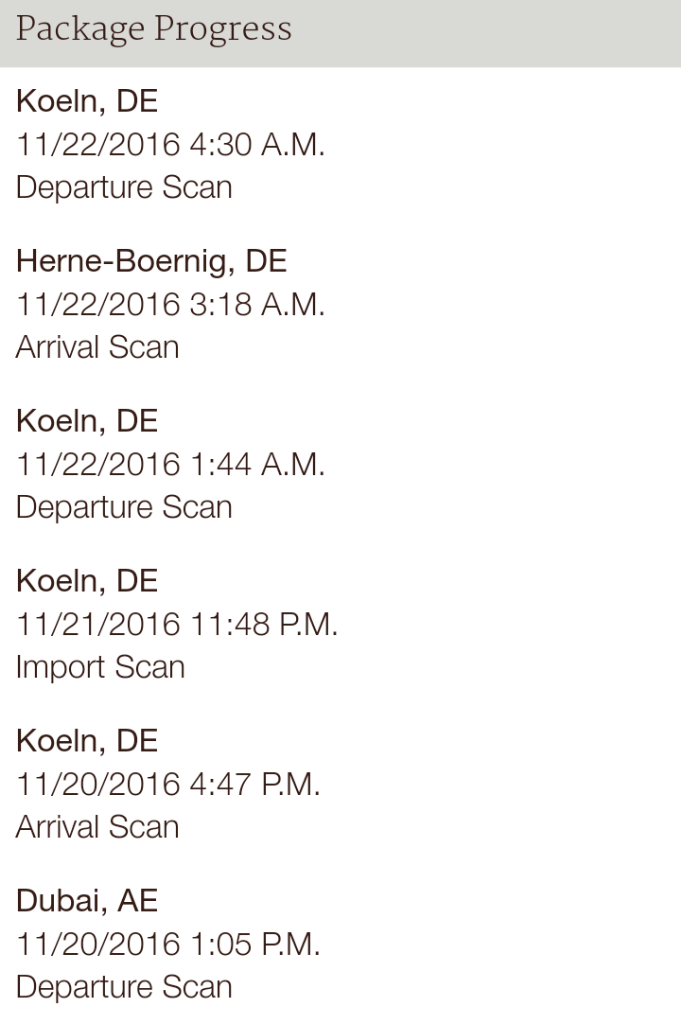
Task: Select the 11/21/2016 11:48 P.M. timestamp
Action: pyautogui.click(x=177, y=624)
